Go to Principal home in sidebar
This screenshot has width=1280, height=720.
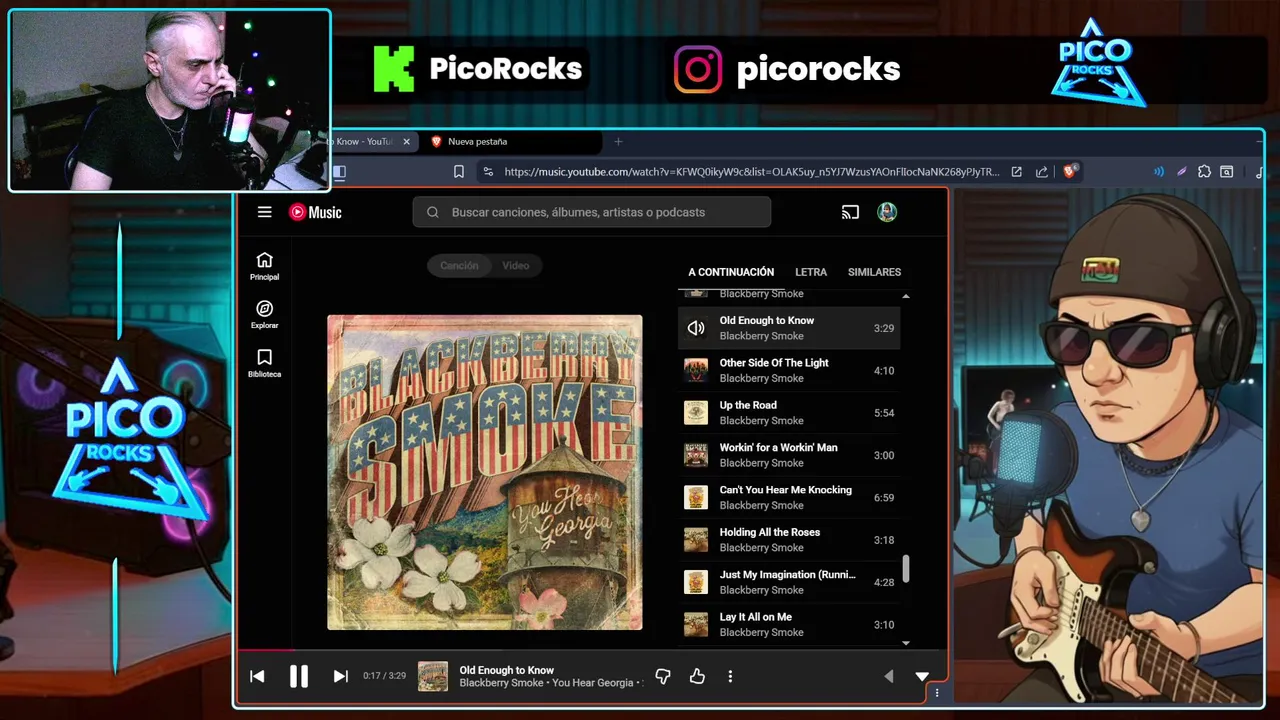pos(264,266)
